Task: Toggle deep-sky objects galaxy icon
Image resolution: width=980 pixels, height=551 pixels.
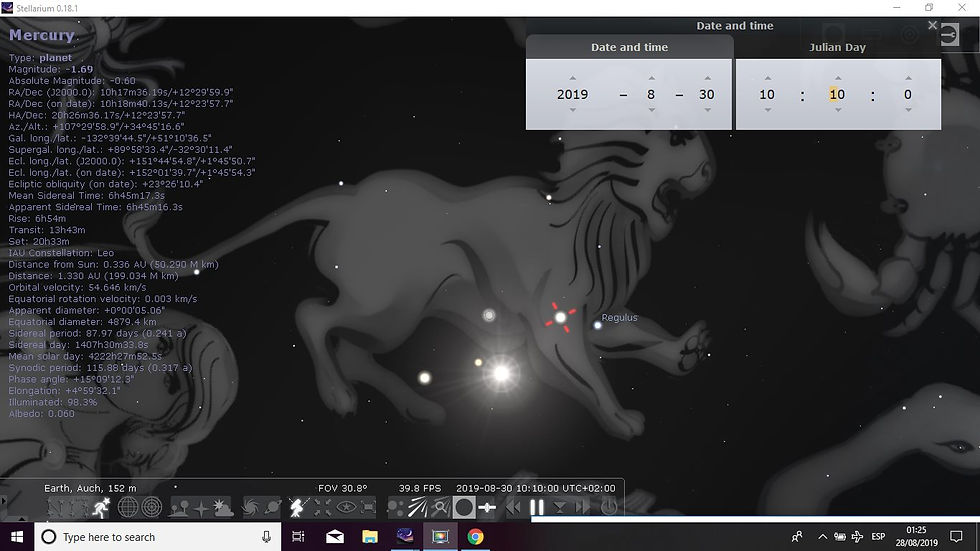Action: coord(249,507)
